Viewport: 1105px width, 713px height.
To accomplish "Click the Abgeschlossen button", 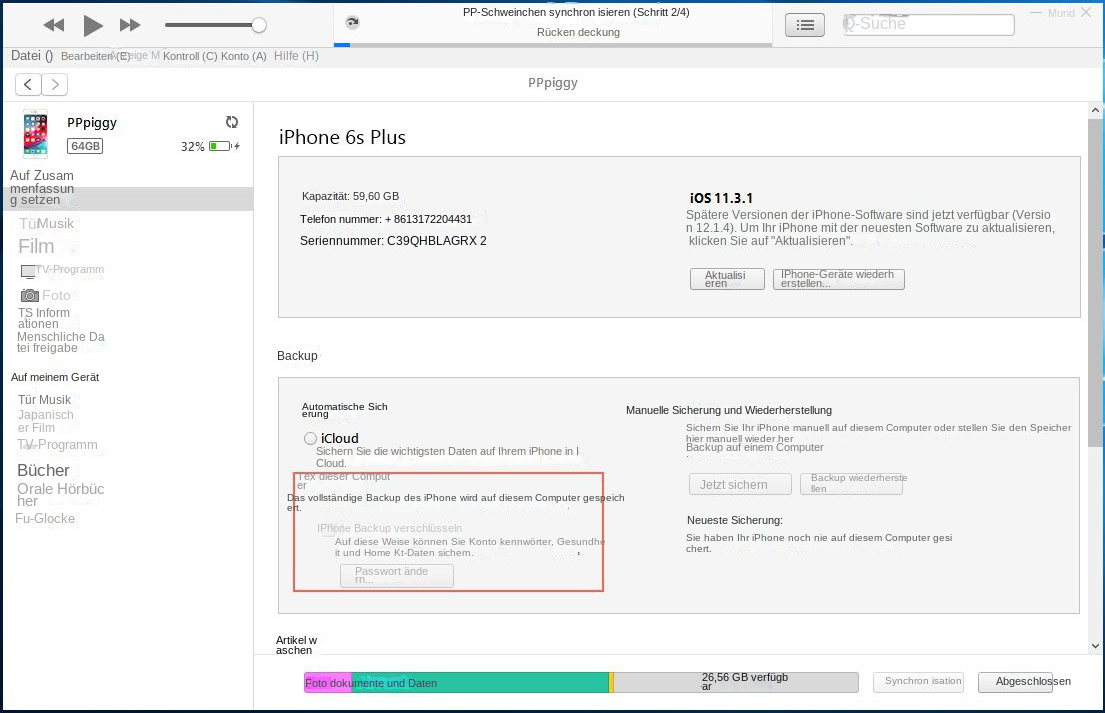I will tap(1016, 681).
